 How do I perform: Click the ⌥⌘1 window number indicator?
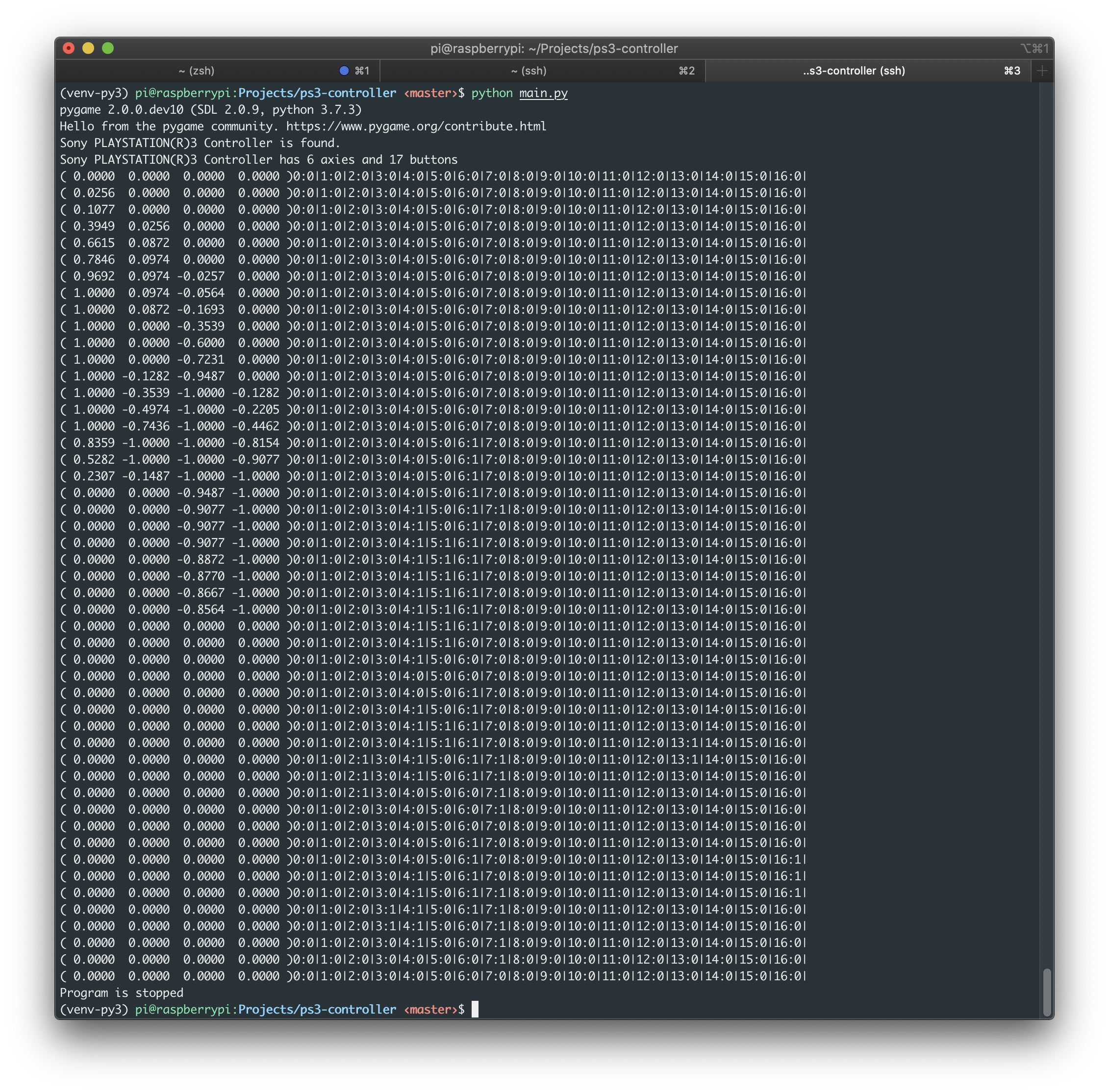click(x=1034, y=48)
